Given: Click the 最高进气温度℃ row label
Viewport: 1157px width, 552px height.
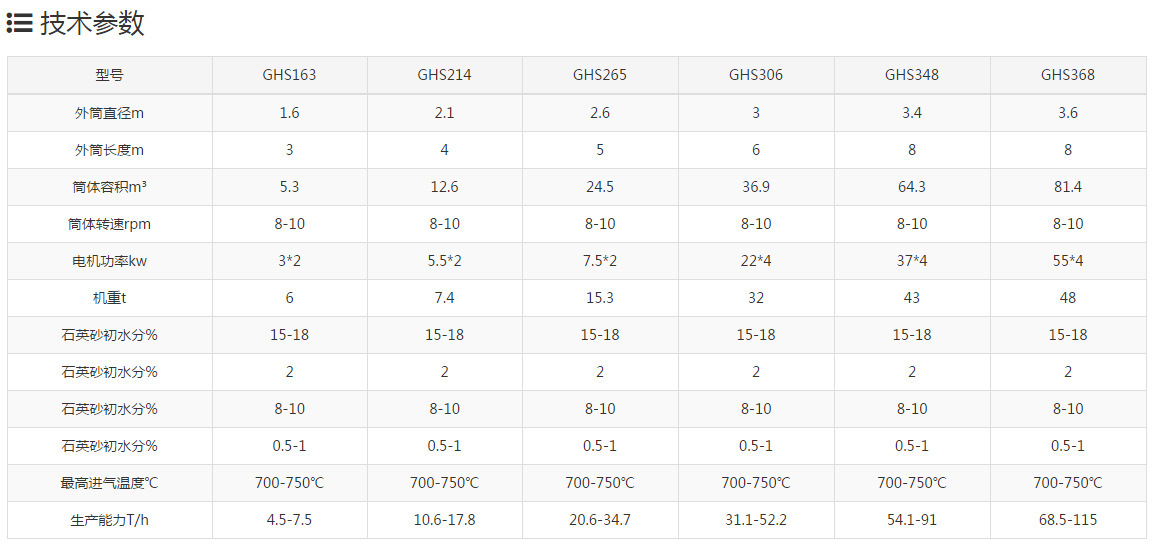Looking at the screenshot, I should click(x=109, y=483).
